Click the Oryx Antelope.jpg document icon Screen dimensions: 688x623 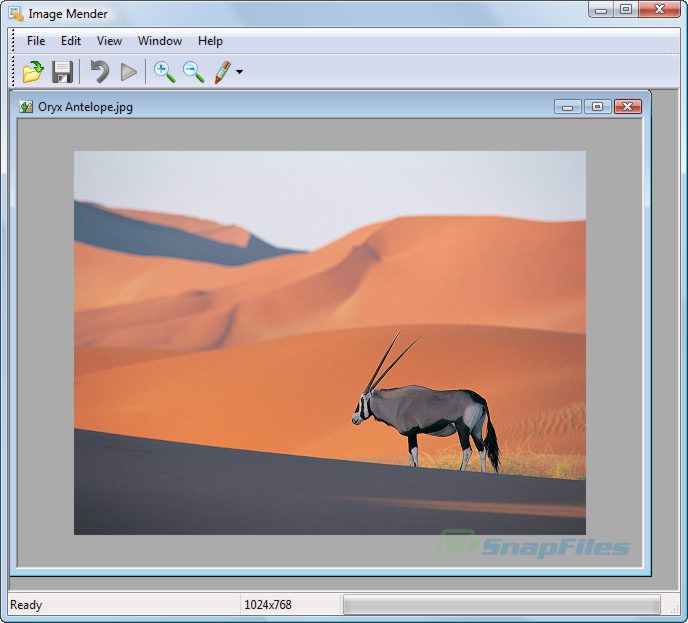[x=26, y=107]
